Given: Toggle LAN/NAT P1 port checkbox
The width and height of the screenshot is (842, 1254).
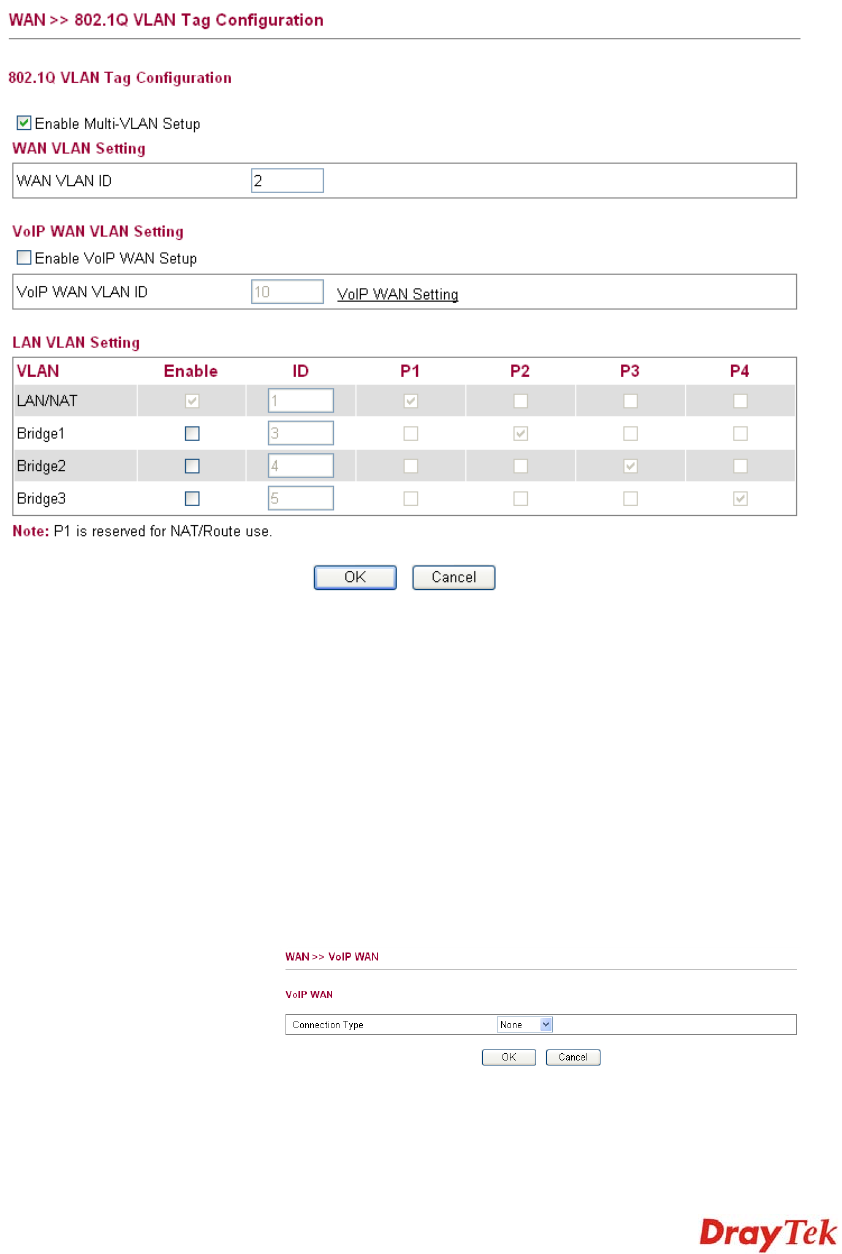Looking at the screenshot, I should point(410,401).
